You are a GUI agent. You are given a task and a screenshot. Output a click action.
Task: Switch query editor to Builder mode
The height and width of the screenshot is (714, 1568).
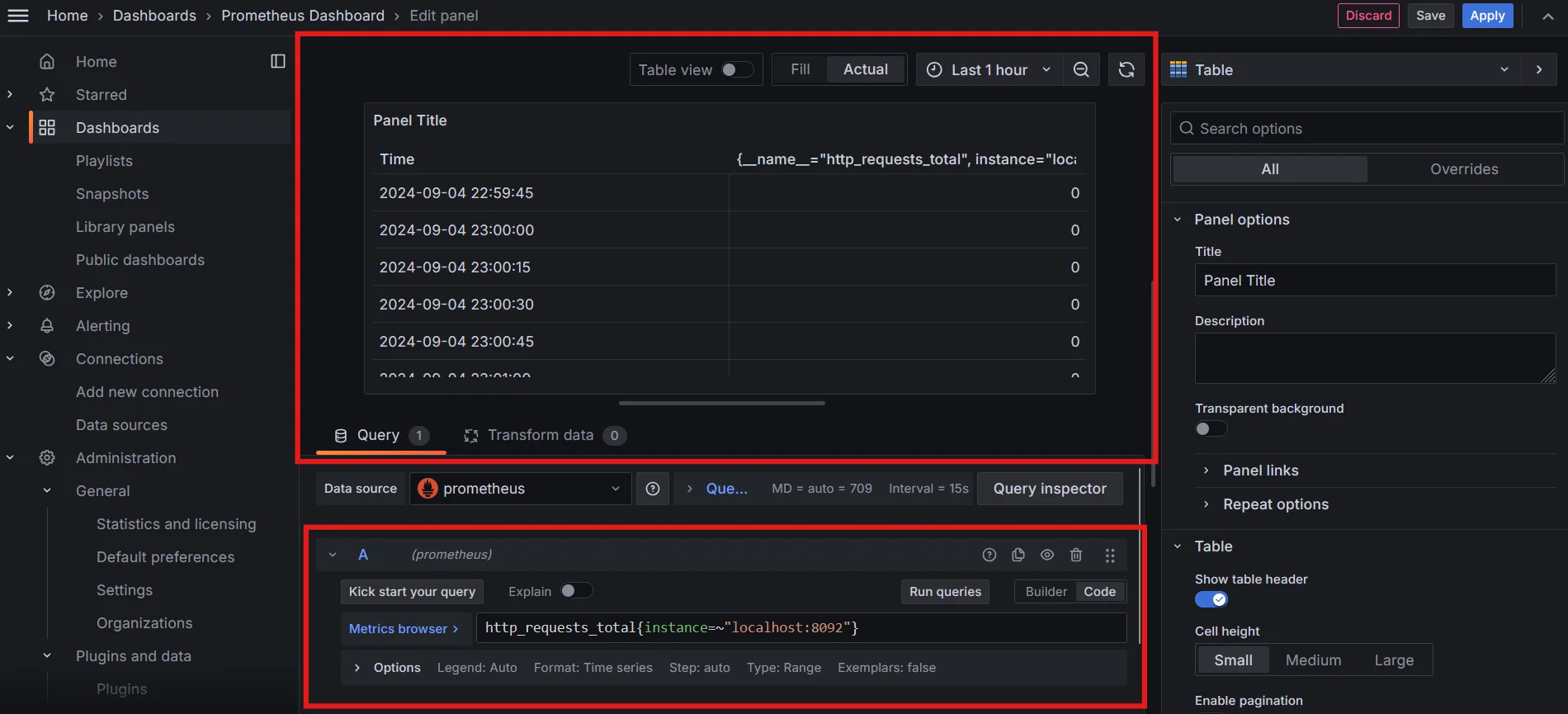tap(1046, 592)
